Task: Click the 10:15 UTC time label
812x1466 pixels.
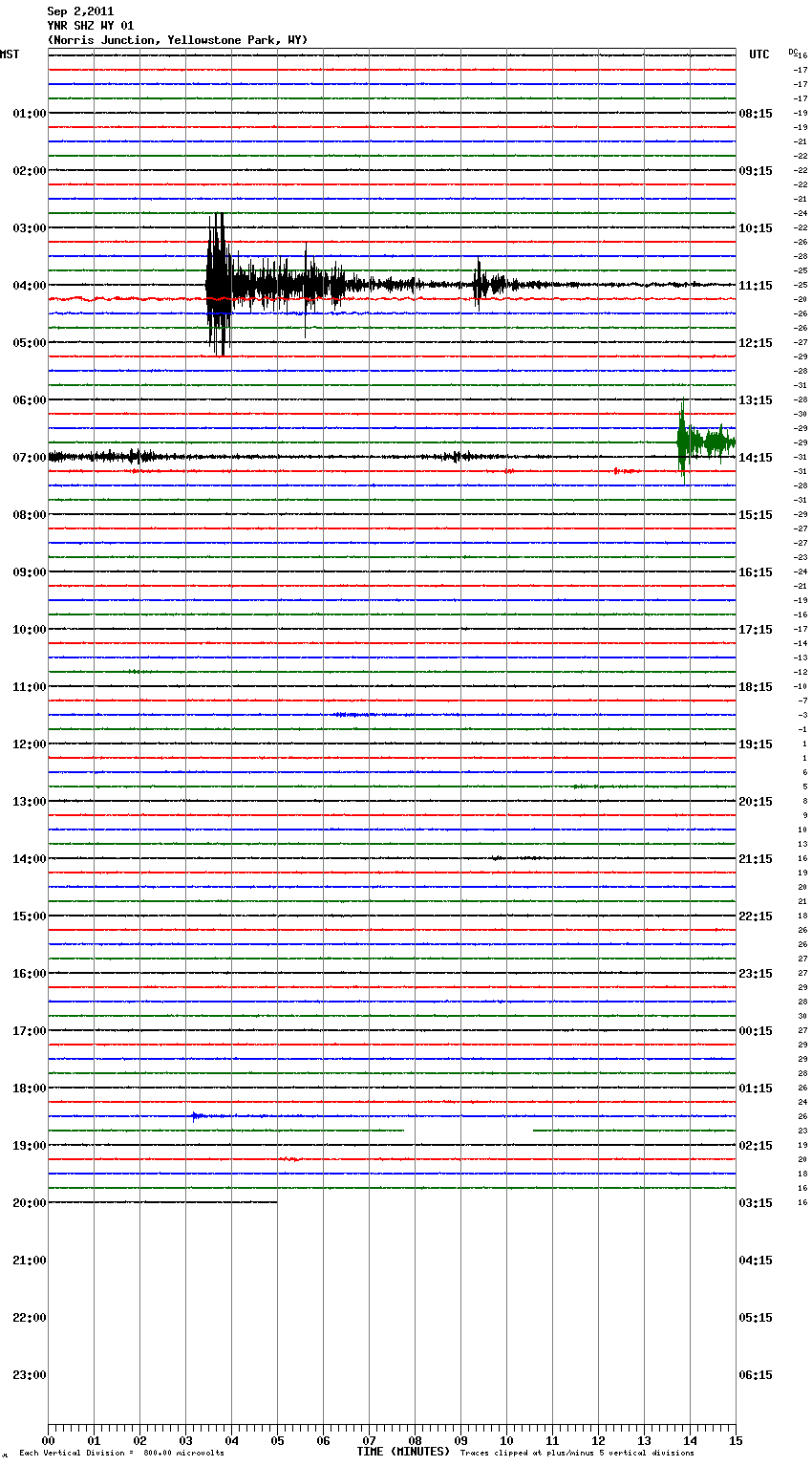Action: click(x=756, y=228)
